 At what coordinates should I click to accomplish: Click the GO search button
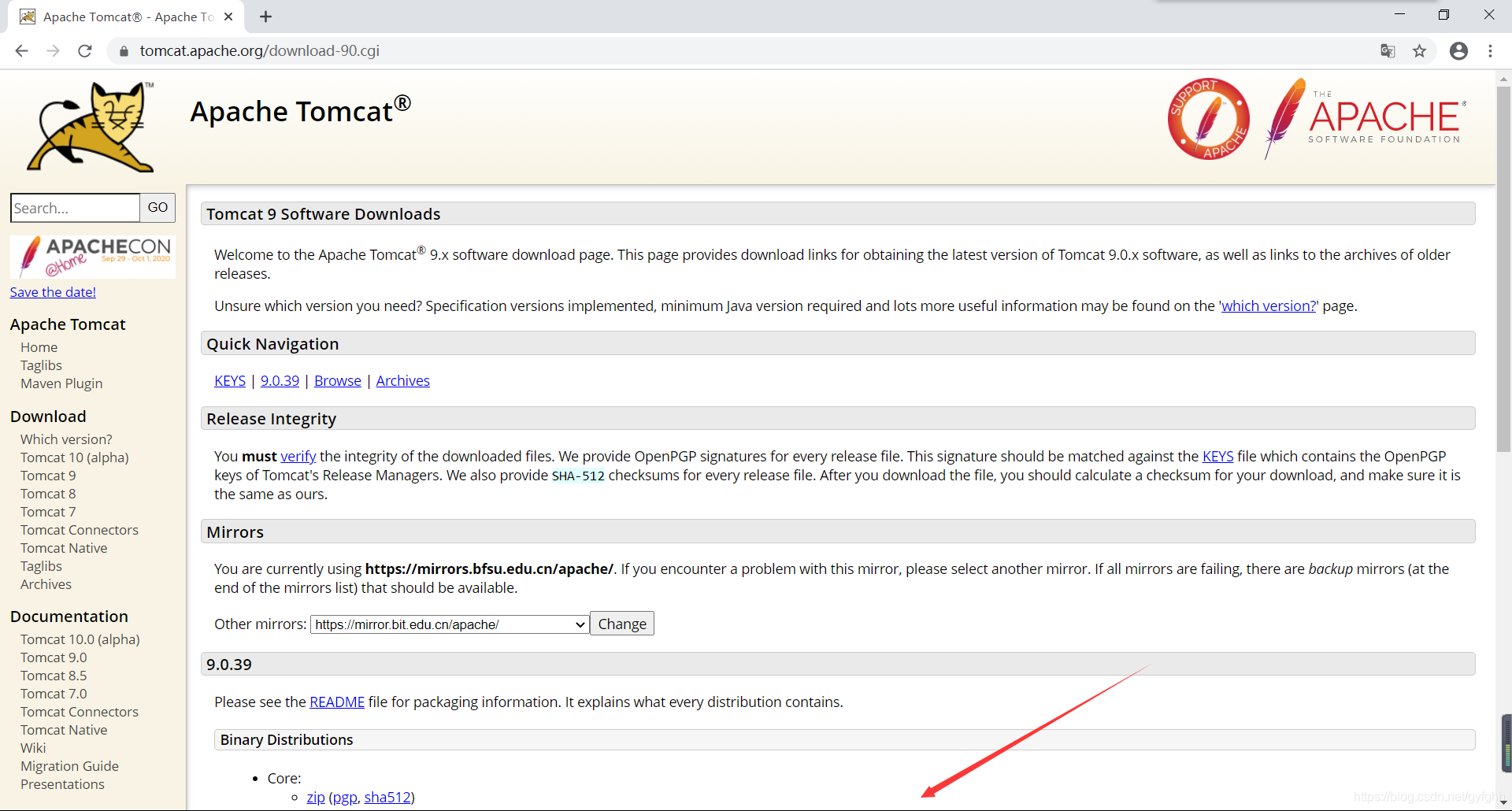click(157, 208)
